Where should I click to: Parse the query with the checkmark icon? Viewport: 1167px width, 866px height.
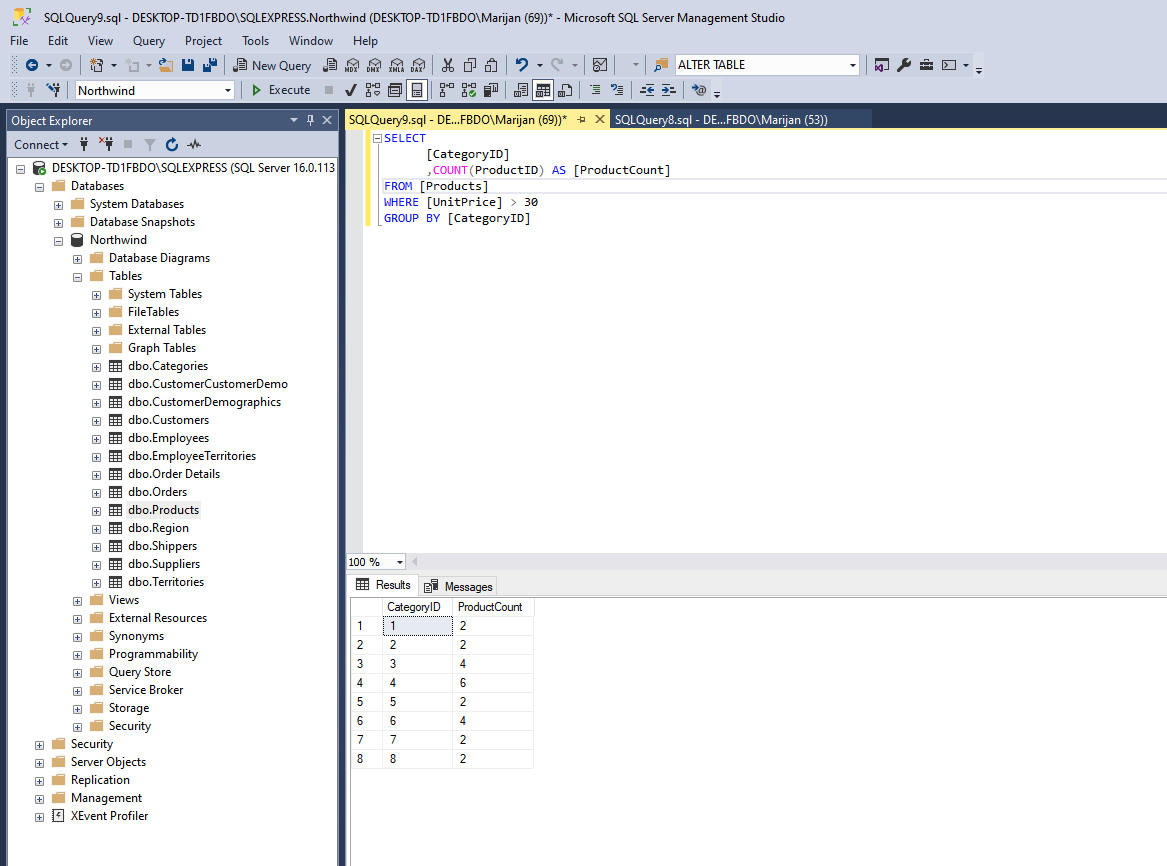[351, 90]
